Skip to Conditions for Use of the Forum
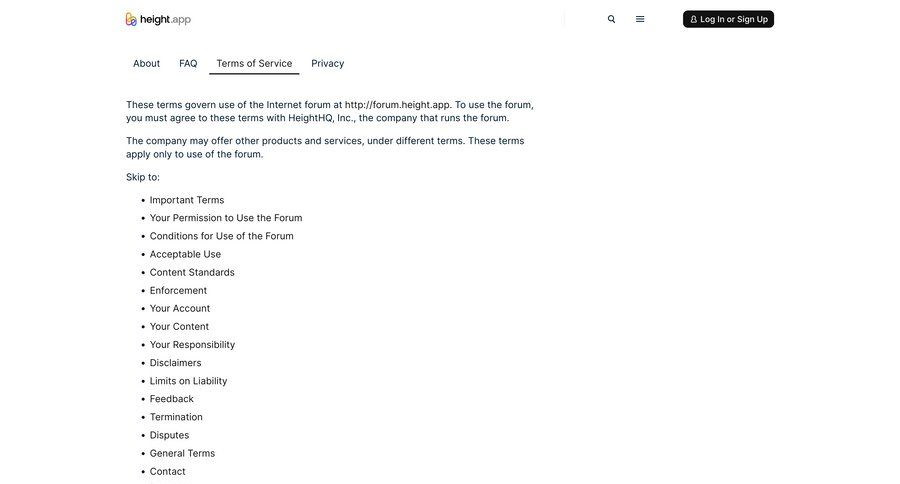Viewport: 900px width, 484px height. [x=222, y=236]
